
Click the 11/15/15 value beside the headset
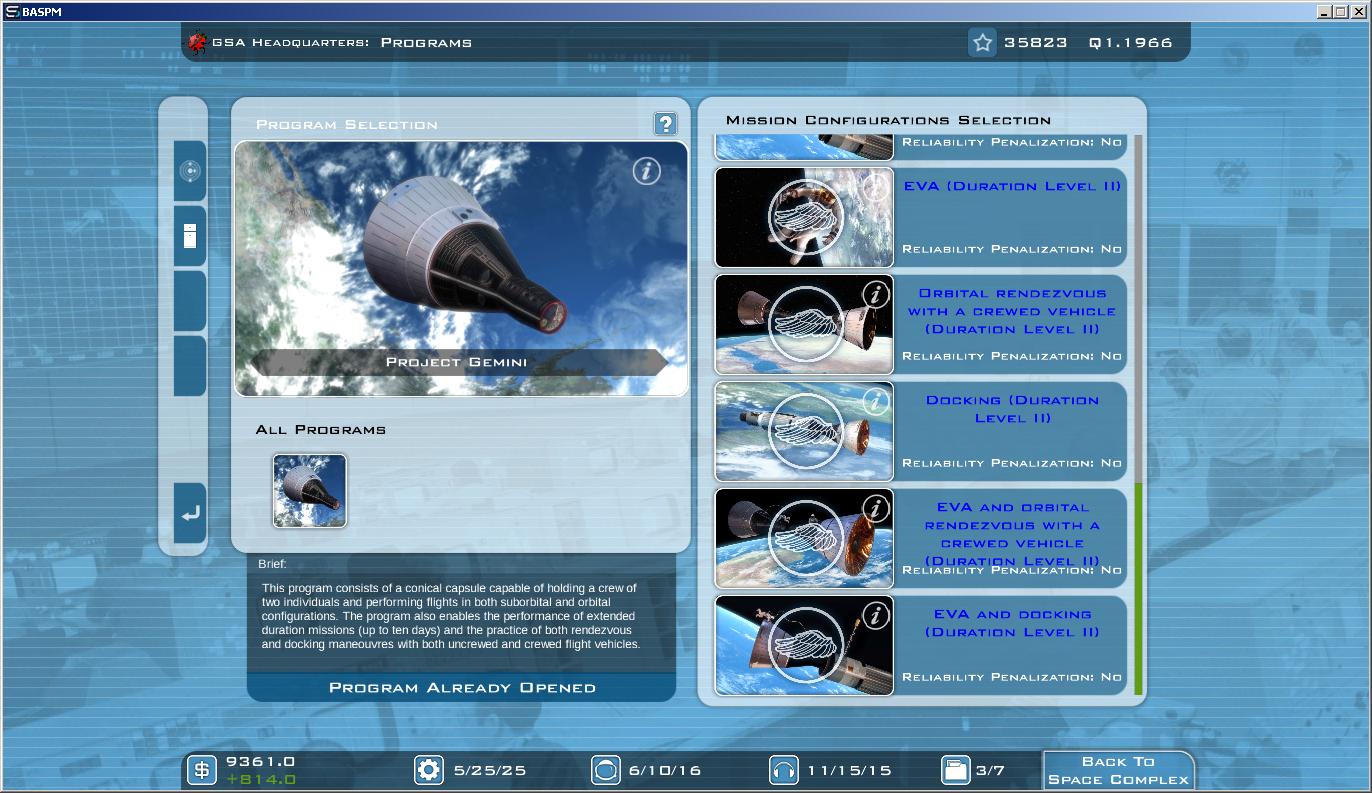849,771
